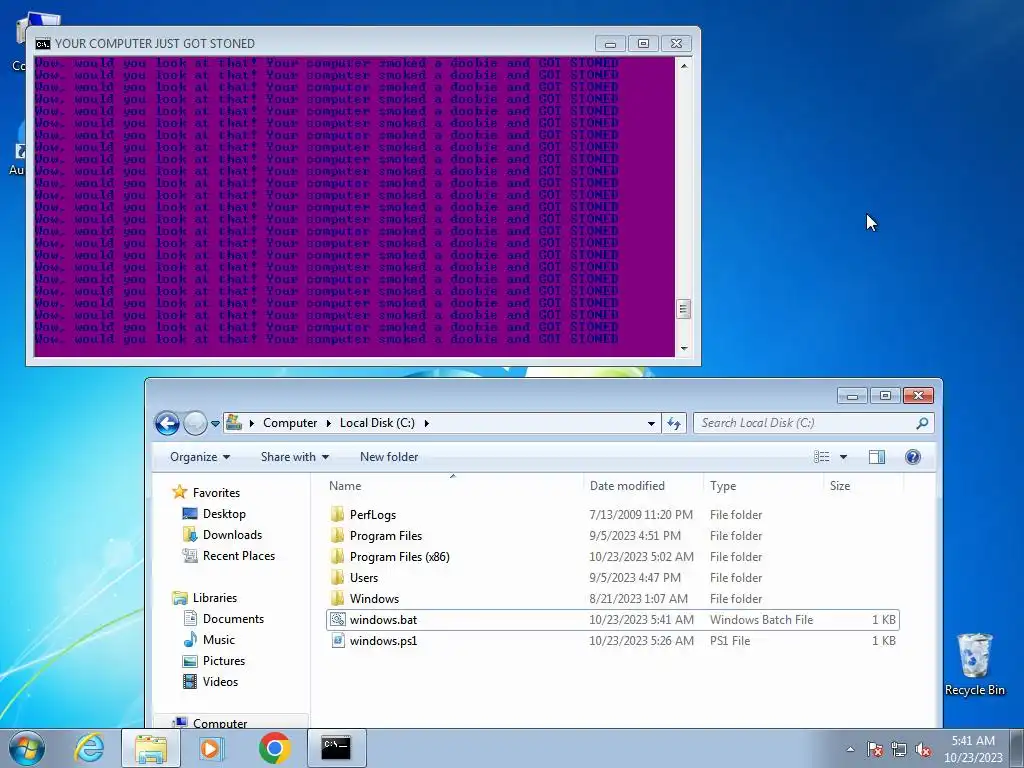The image size is (1024, 768).
Task: Open Recent Places in Favorites
Action: (238, 556)
